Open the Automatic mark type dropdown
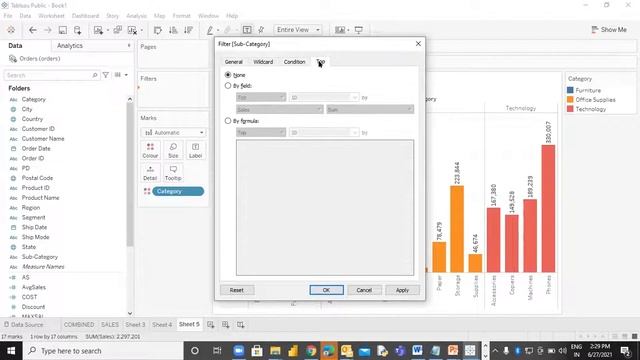 (x=173, y=133)
